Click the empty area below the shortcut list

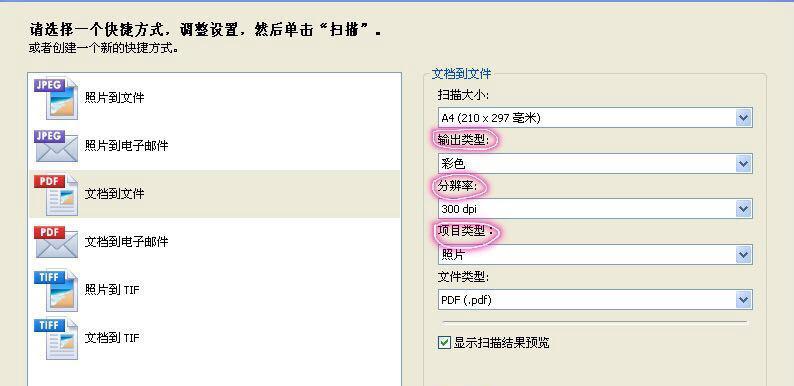coord(215,374)
